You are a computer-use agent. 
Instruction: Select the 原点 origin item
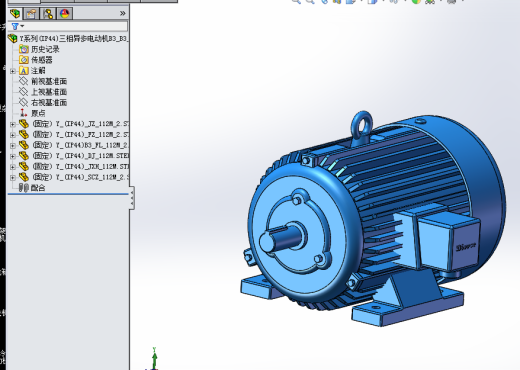(x=32, y=113)
